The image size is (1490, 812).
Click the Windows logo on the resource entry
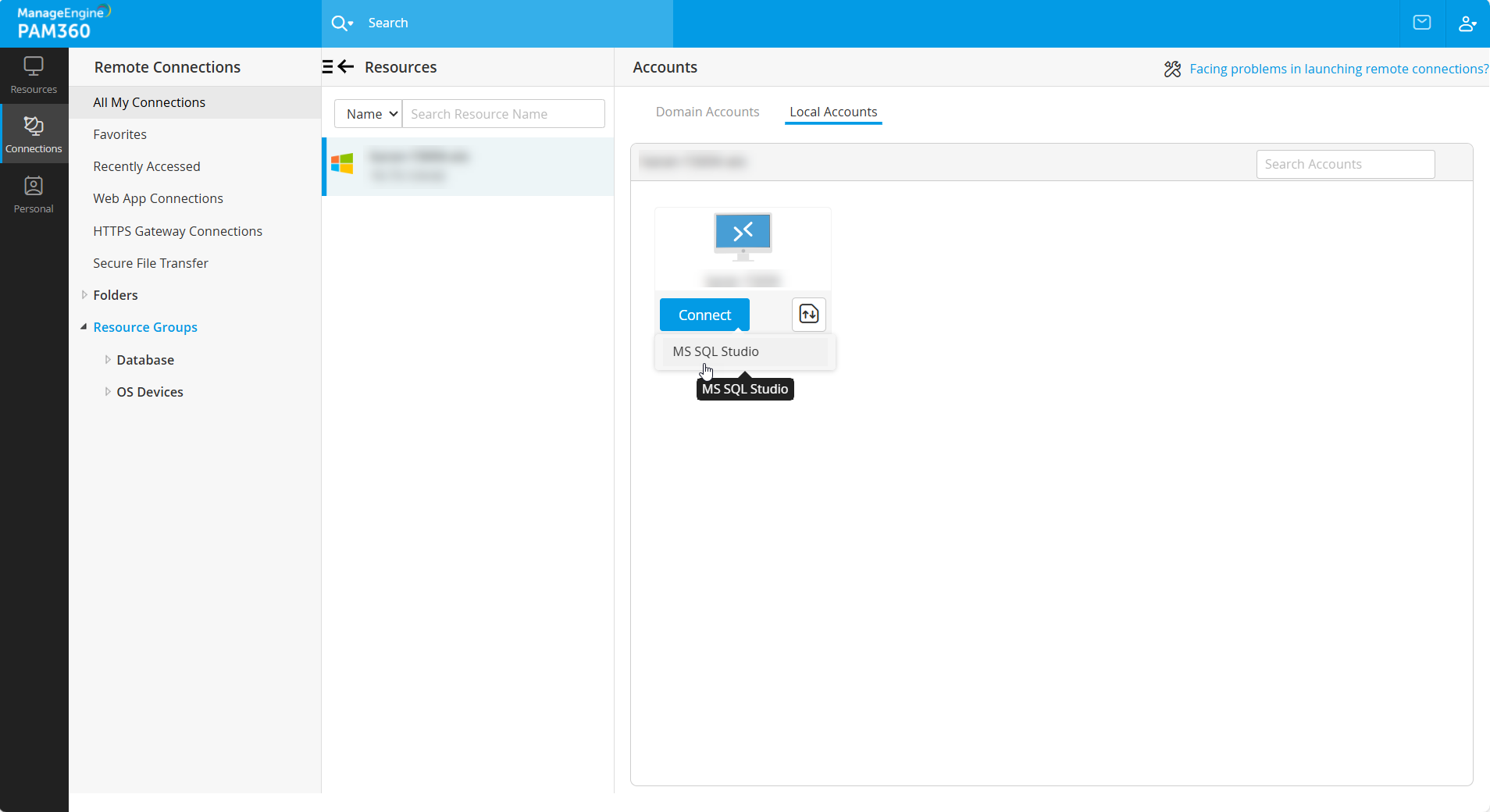341,165
